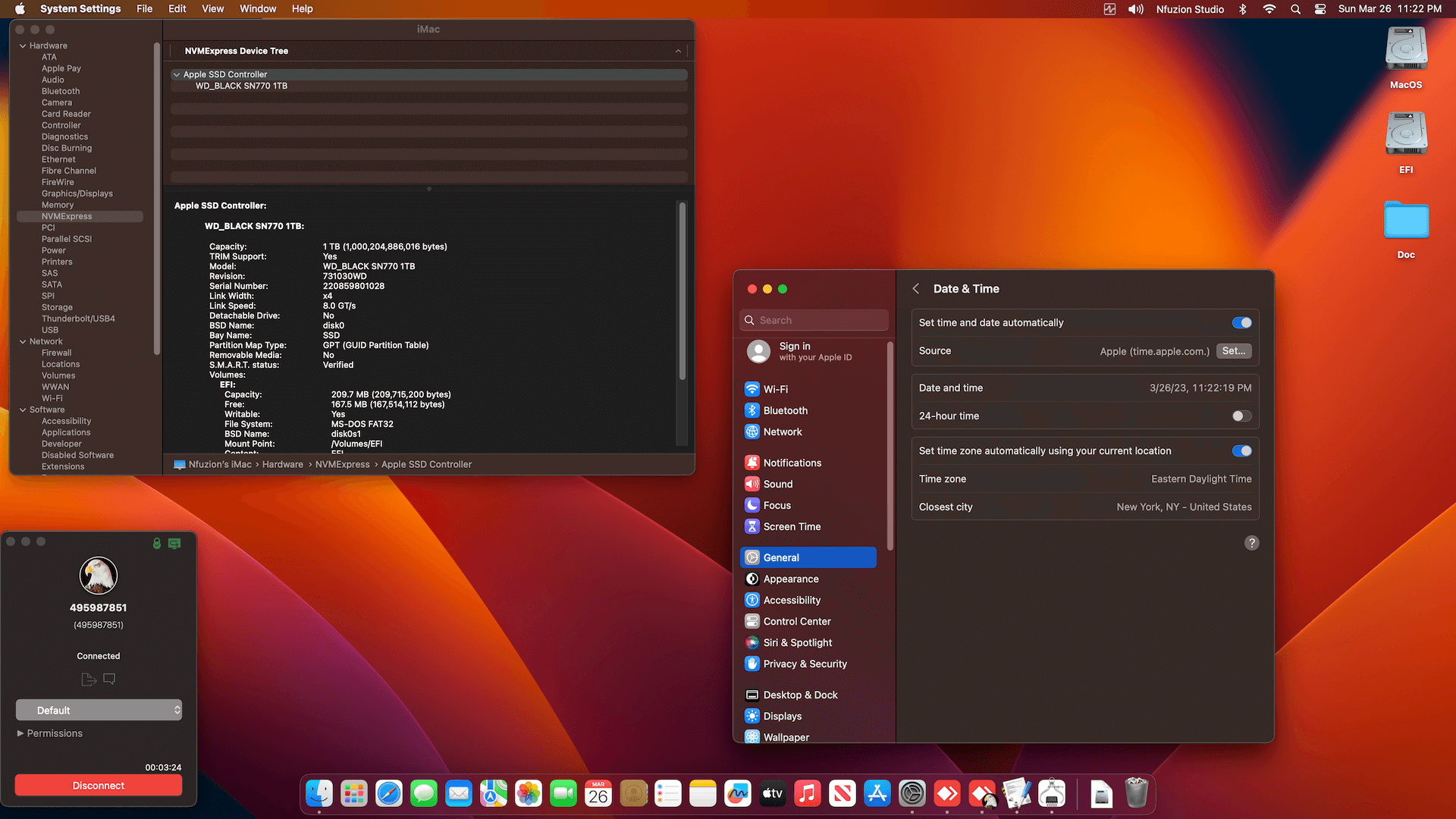This screenshot has width=1456, height=819.
Task: Select Privacy & Security in sidebar
Action: (805, 664)
